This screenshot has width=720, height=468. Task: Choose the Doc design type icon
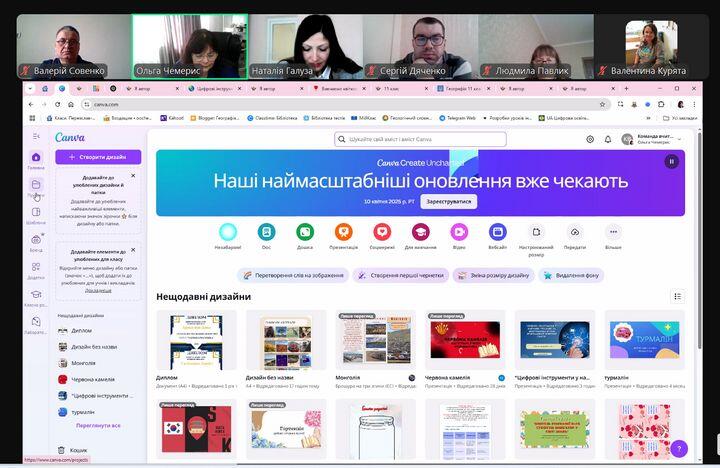pos(266,232)
